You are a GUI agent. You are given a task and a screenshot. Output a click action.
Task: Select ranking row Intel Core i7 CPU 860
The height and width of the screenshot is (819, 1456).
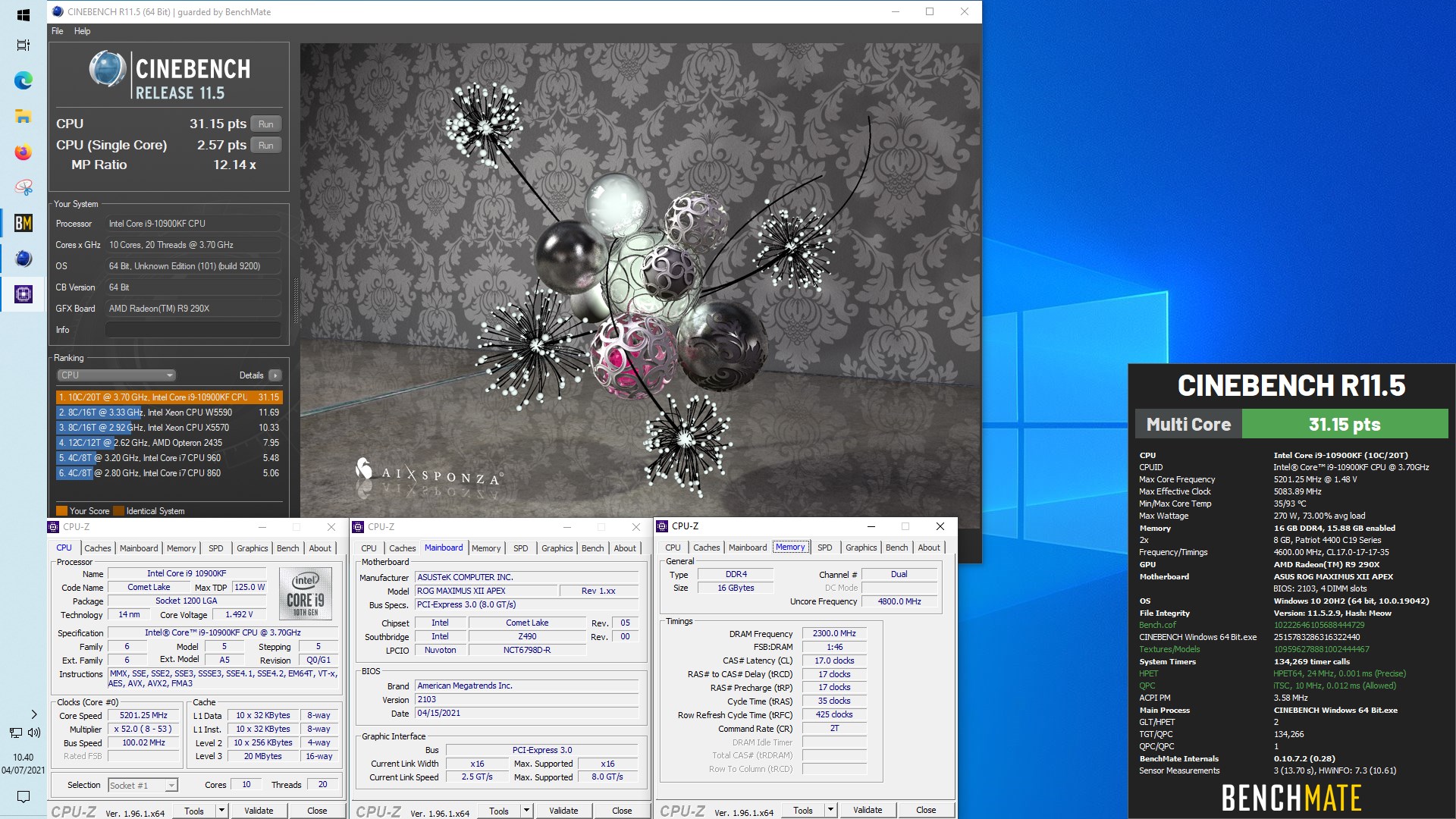coord(169,473)
